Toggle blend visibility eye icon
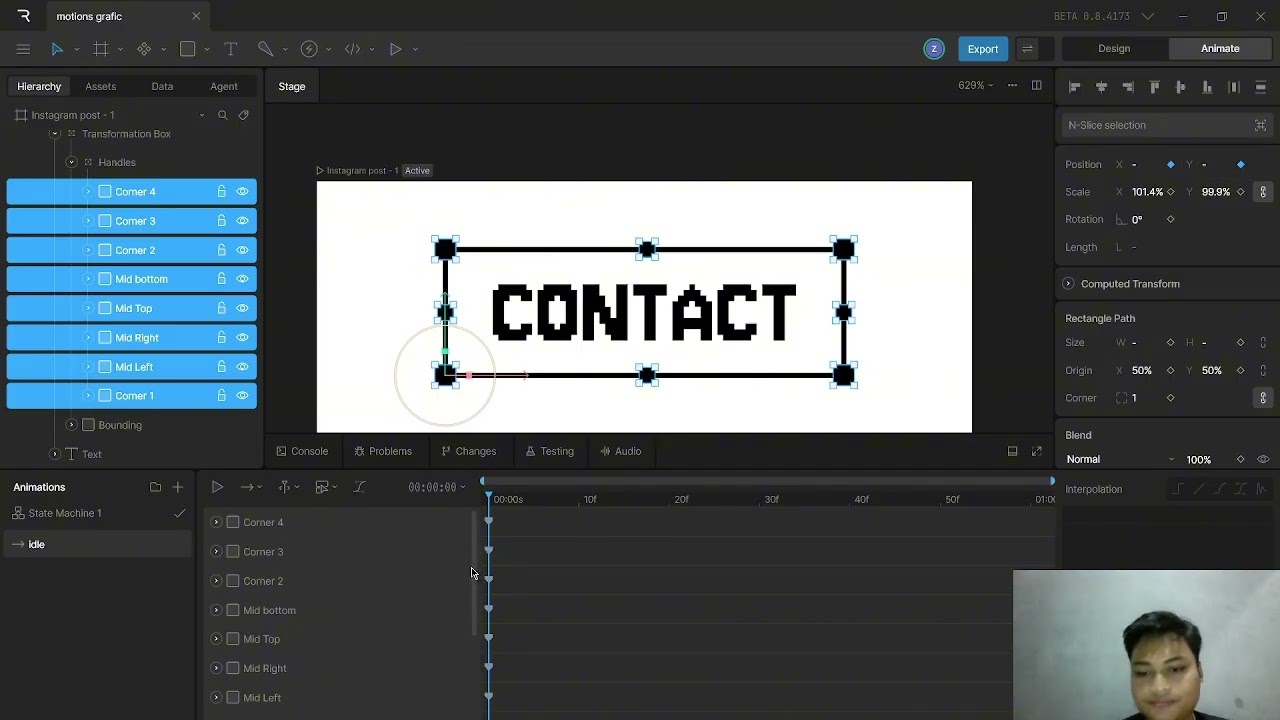 point(1263,460)
